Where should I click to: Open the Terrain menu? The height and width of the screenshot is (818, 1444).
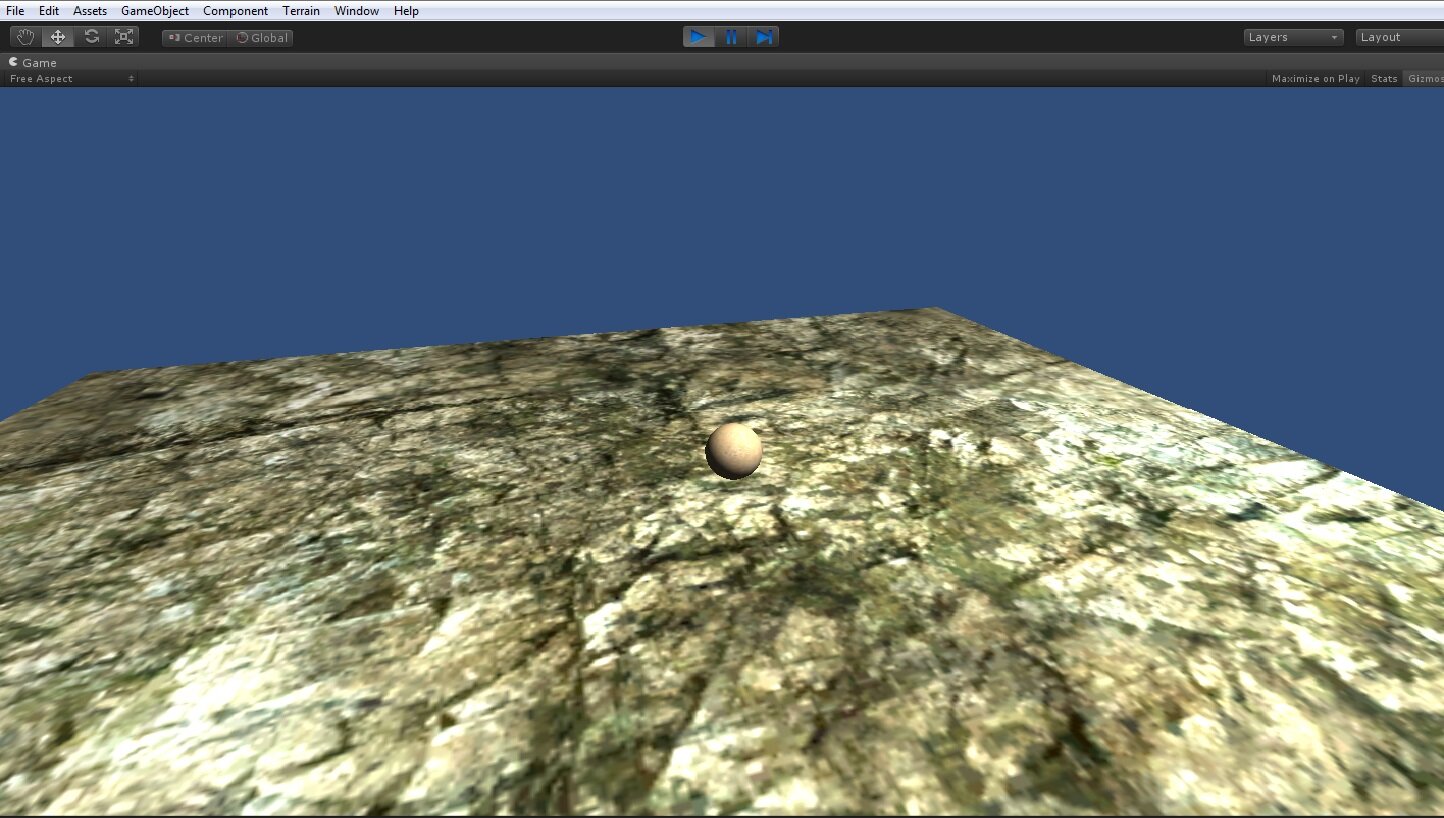tap(301, 11)
